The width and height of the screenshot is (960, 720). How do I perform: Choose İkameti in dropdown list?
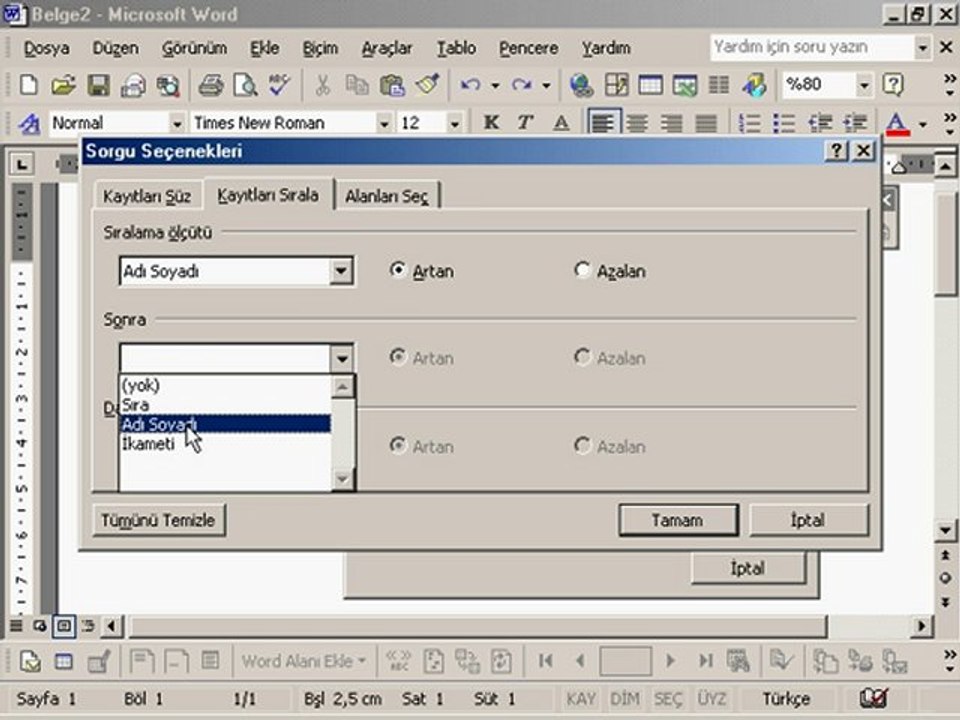pyautogui.click(x=225, y=443)
